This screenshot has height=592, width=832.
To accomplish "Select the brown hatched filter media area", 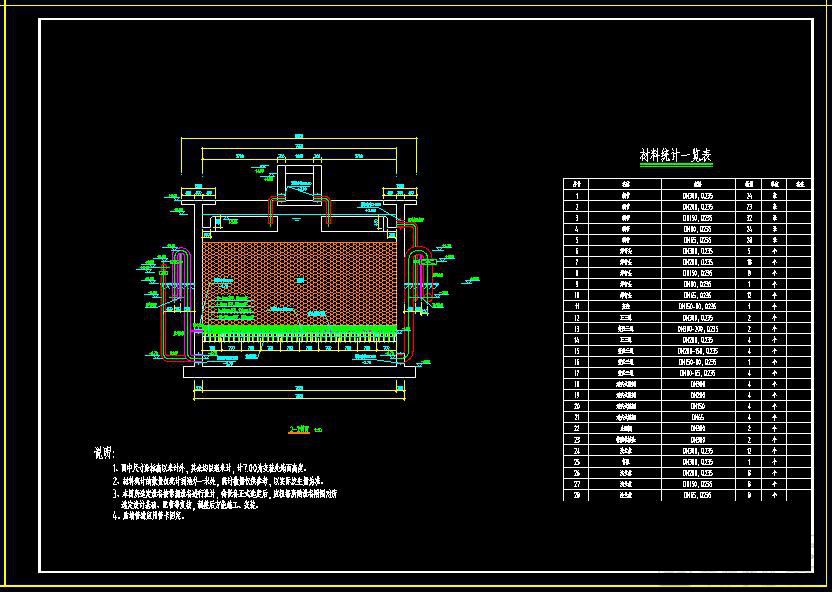I will (300, 283).
